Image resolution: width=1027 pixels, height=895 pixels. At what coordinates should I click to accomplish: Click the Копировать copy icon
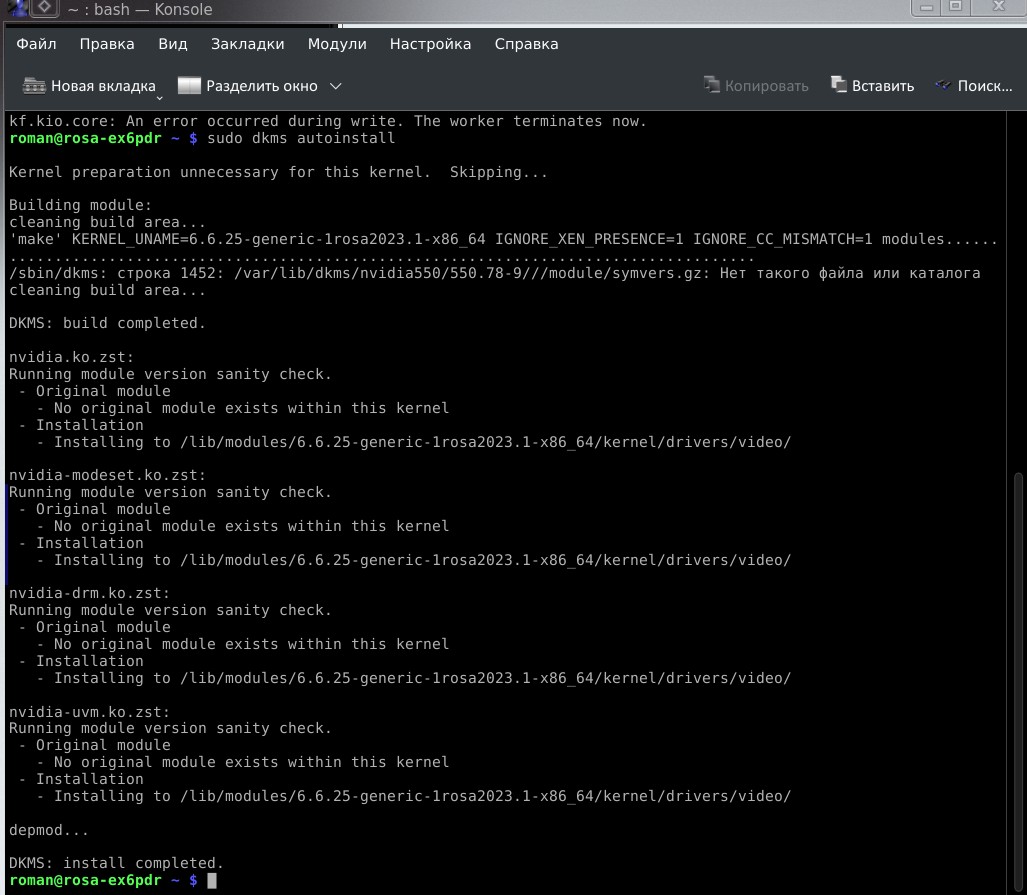click(712, 85)
